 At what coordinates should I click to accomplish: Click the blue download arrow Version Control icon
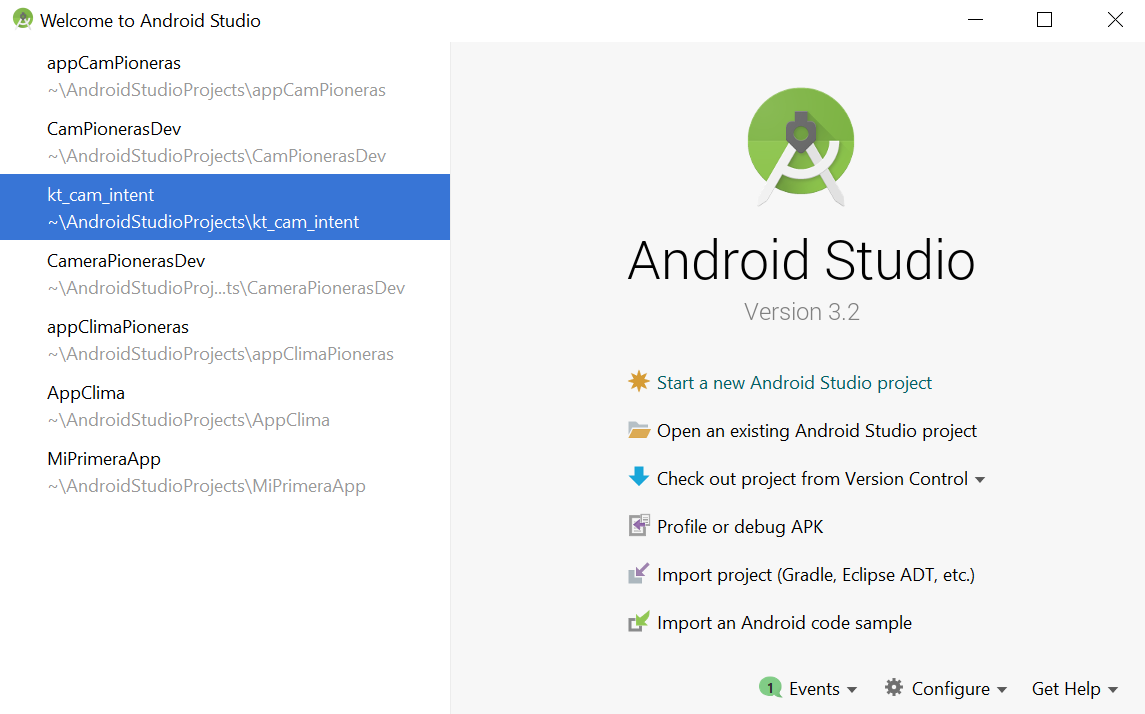pos(638,477)
